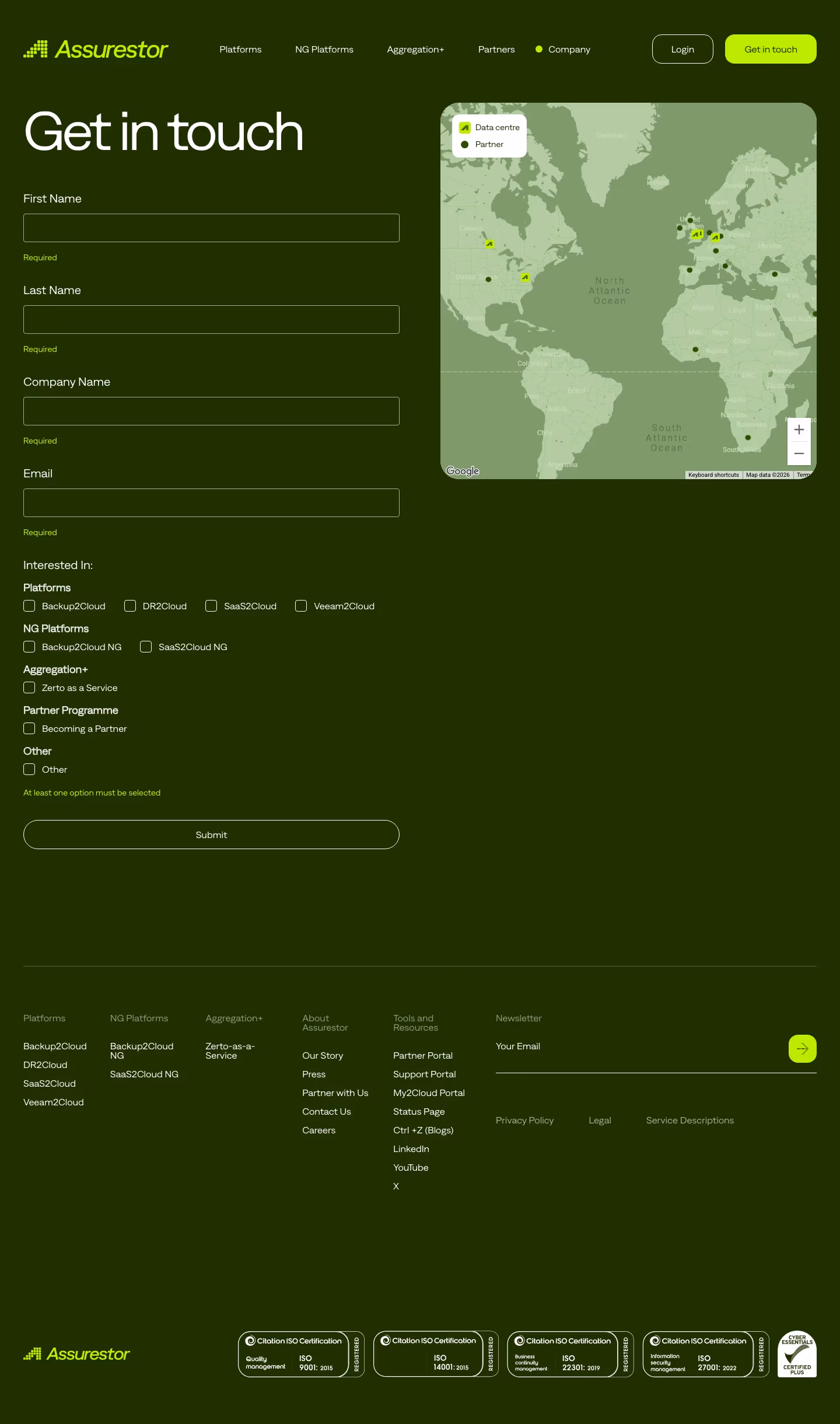Tick the Other checkbox
This screenshot has width=840, height=1424.
[x=29, y=769]
